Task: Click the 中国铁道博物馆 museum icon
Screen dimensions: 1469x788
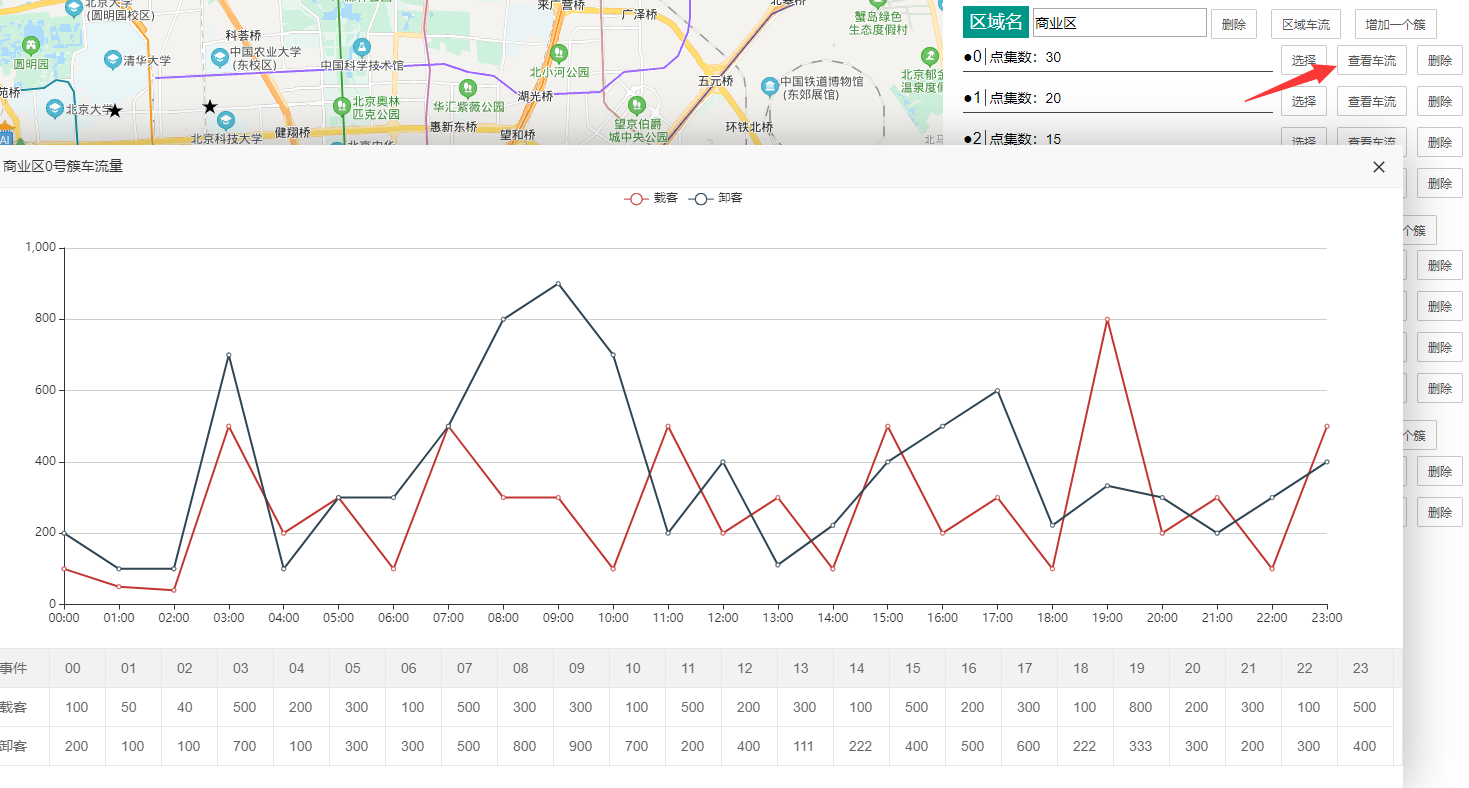Action: (770, 87)
